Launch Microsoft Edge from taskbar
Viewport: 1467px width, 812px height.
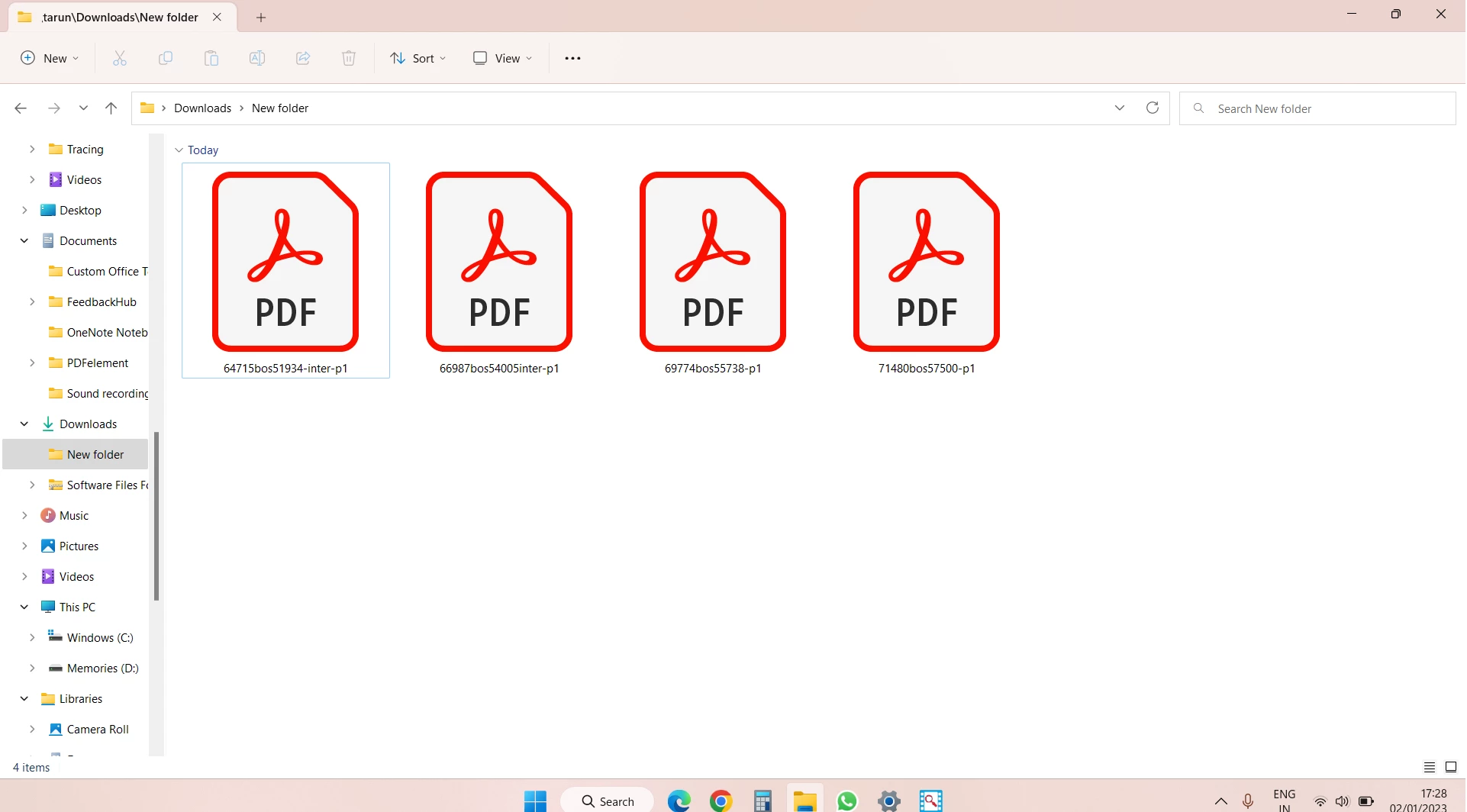coord(679,801)
